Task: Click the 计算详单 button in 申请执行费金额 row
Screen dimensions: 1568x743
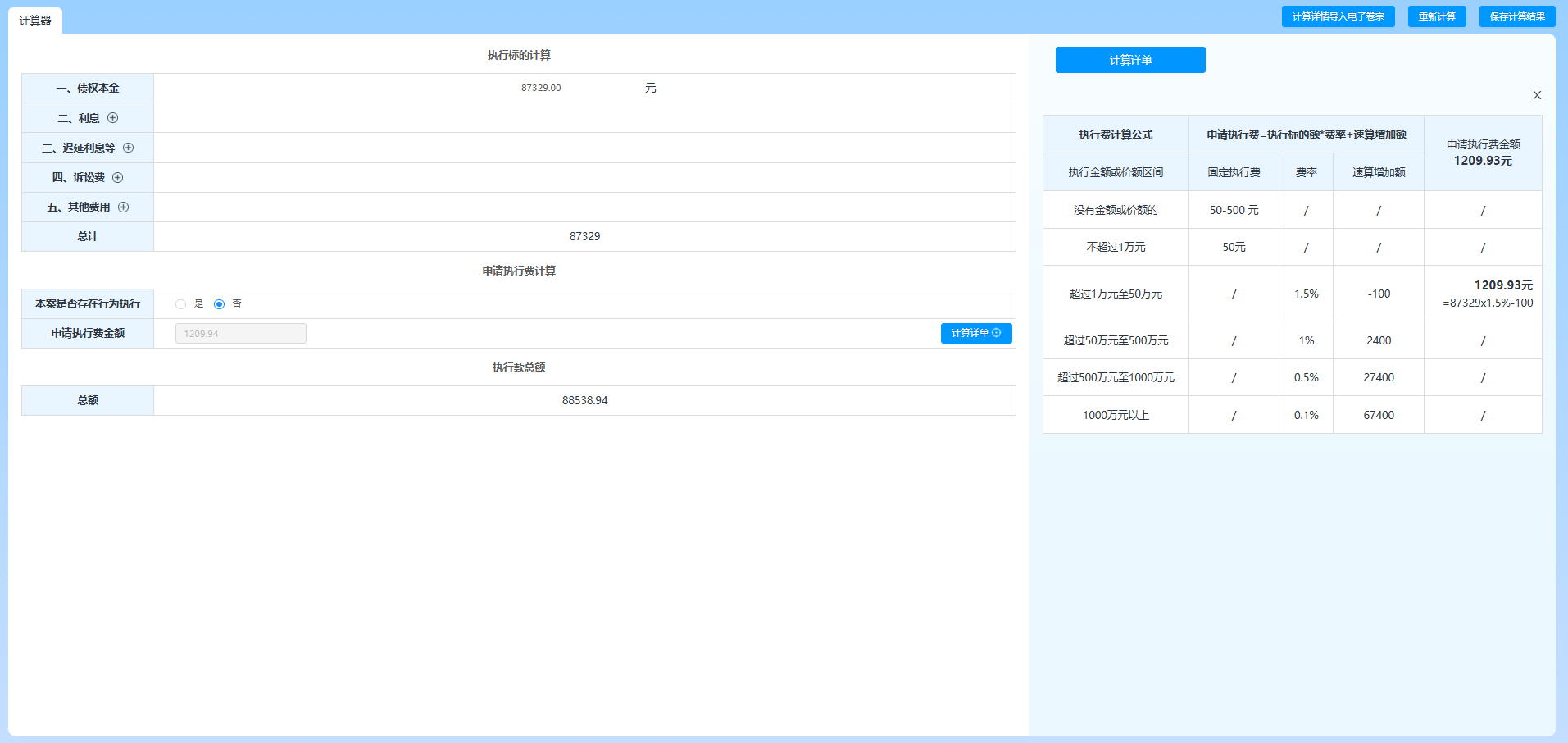Action: (976, 333)
